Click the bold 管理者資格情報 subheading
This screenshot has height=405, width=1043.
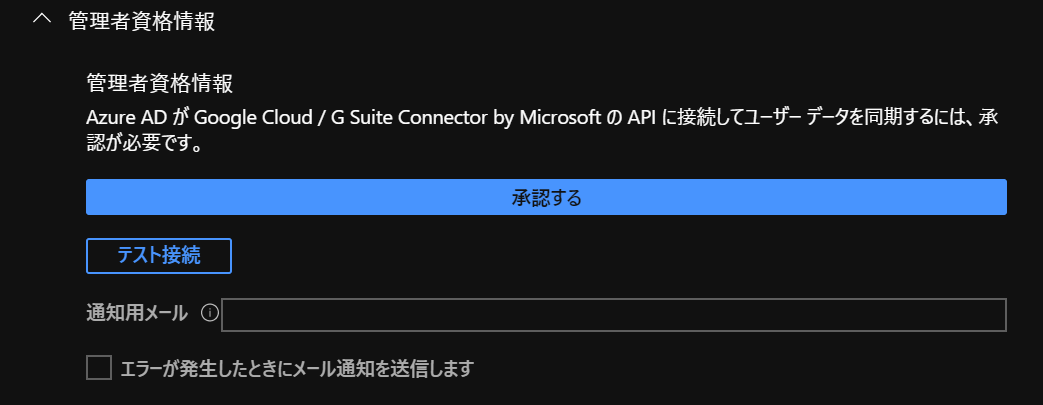point(159,83)
